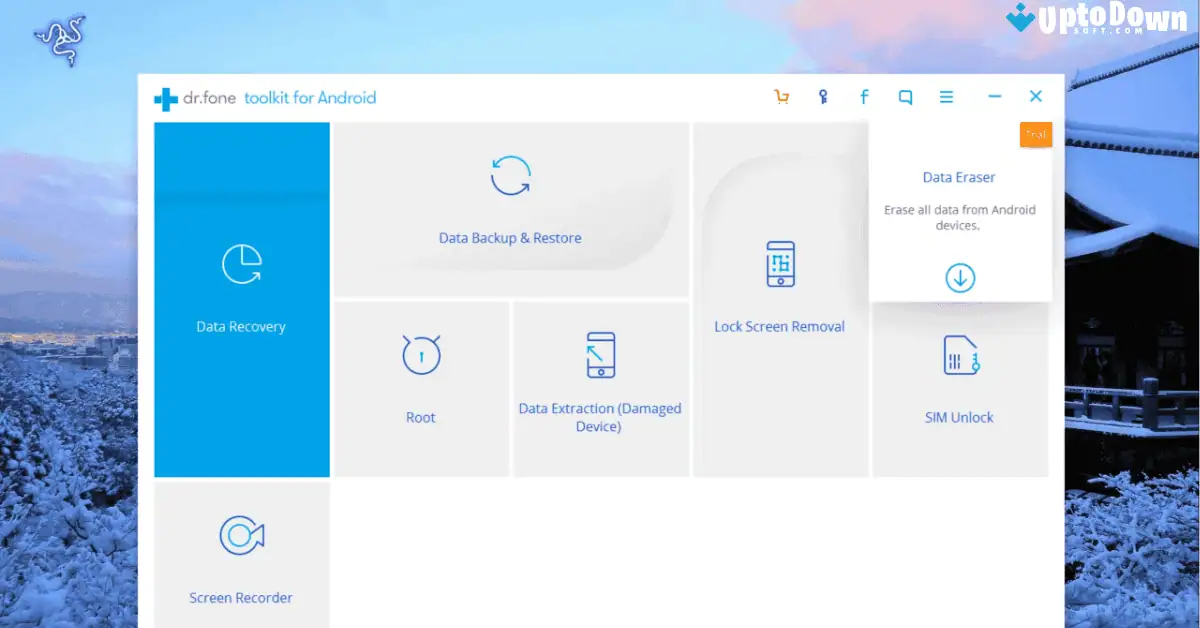Start the Screen Recorder tool
Image resolution: width=1200 pixels, height=628 pixels.
pos(240,550)
